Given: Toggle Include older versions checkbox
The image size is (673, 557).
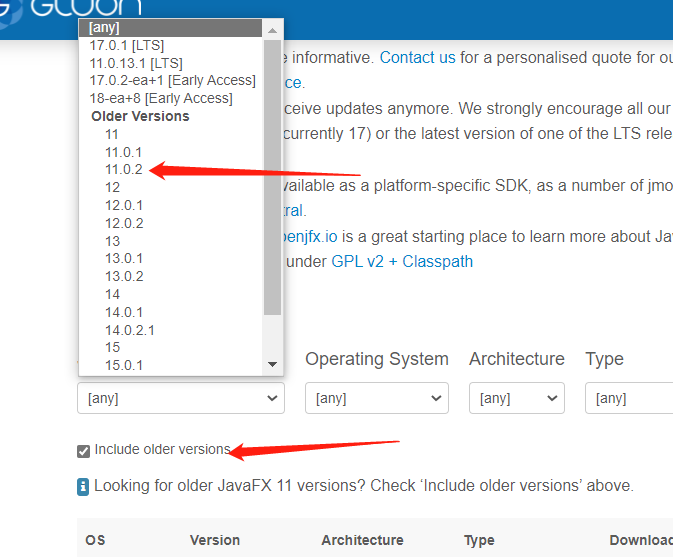Looking at the screenshot, I should click(x=84, y=451).
